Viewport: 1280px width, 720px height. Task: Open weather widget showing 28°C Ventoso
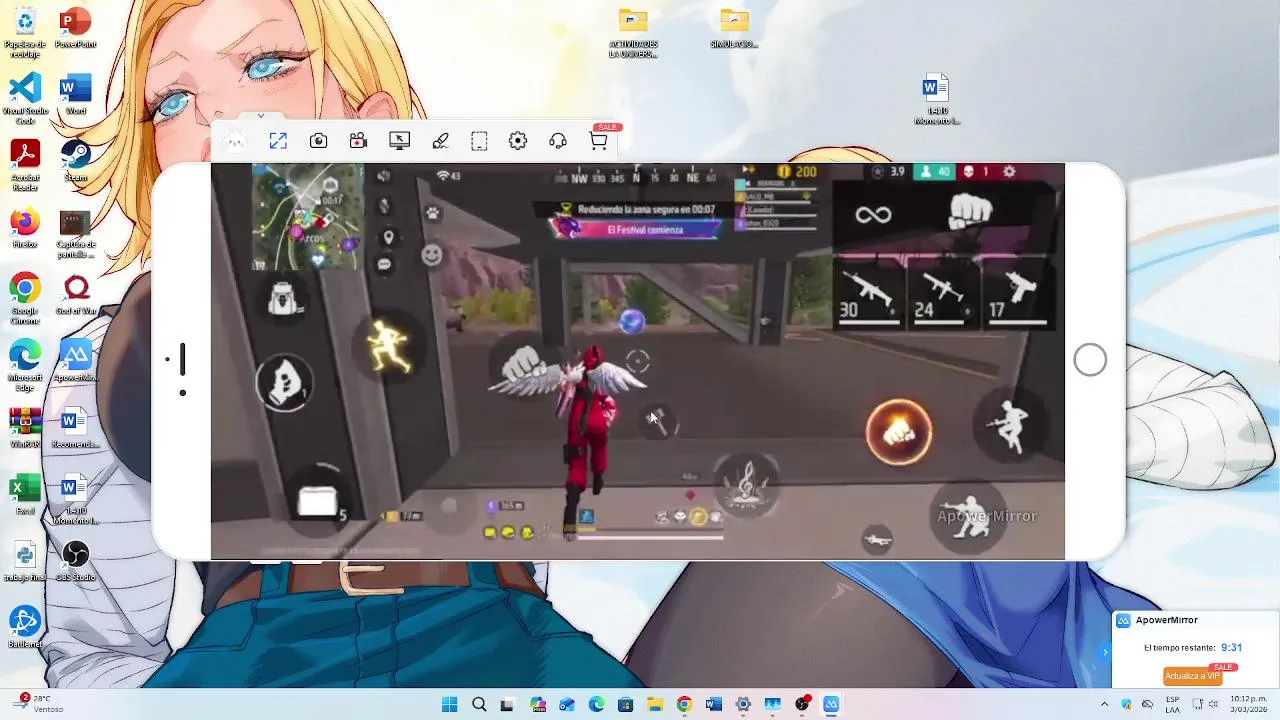coord(40,704)
